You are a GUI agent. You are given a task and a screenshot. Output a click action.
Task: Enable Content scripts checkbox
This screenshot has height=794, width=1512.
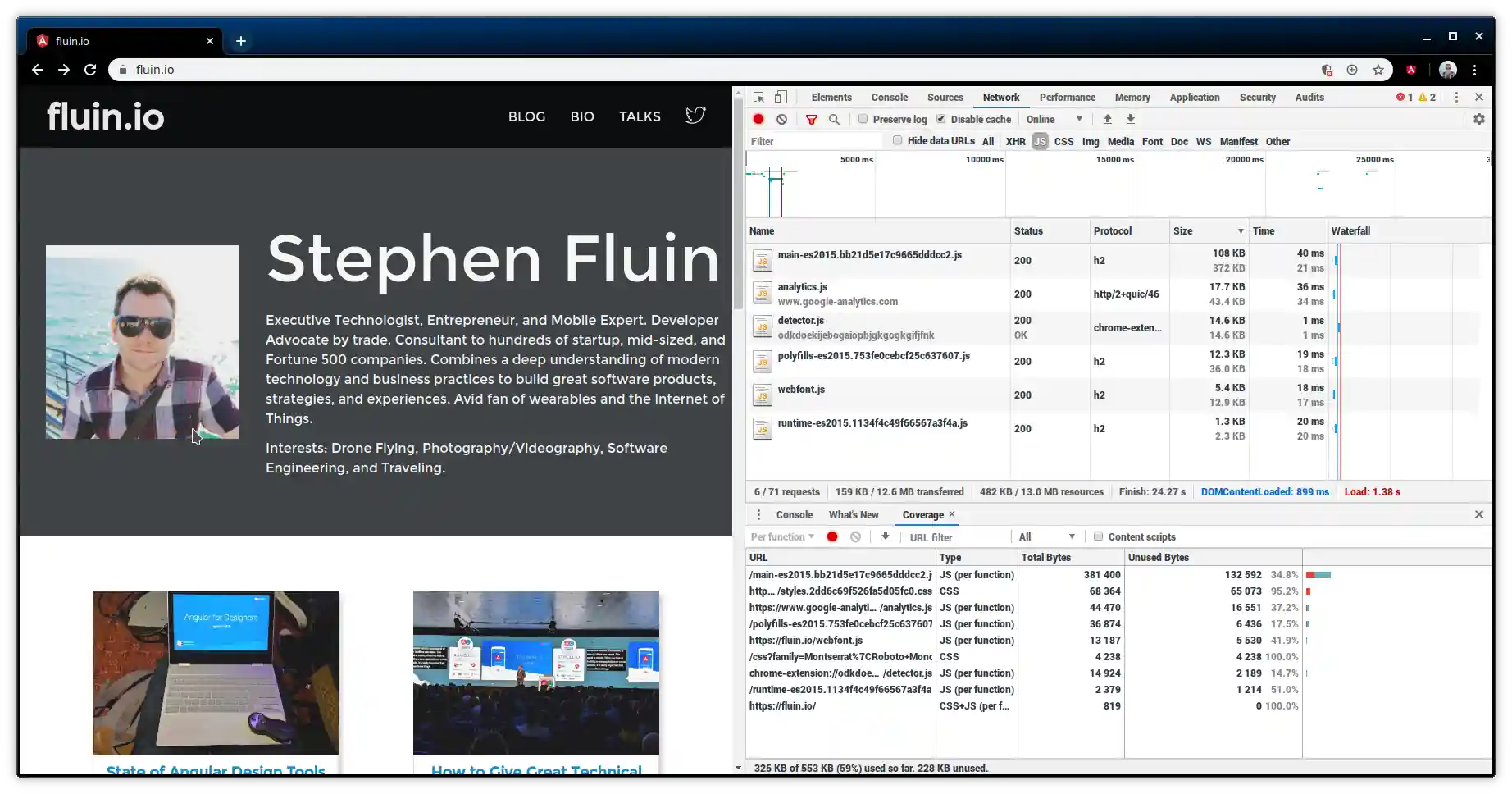(1098, 536)
